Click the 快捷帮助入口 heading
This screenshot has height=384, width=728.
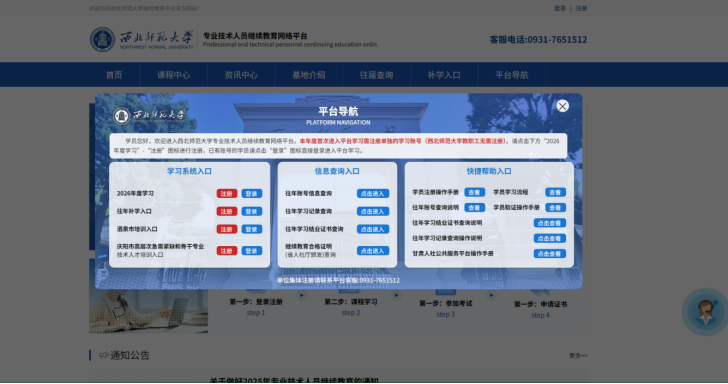click(x=489, y=171)
